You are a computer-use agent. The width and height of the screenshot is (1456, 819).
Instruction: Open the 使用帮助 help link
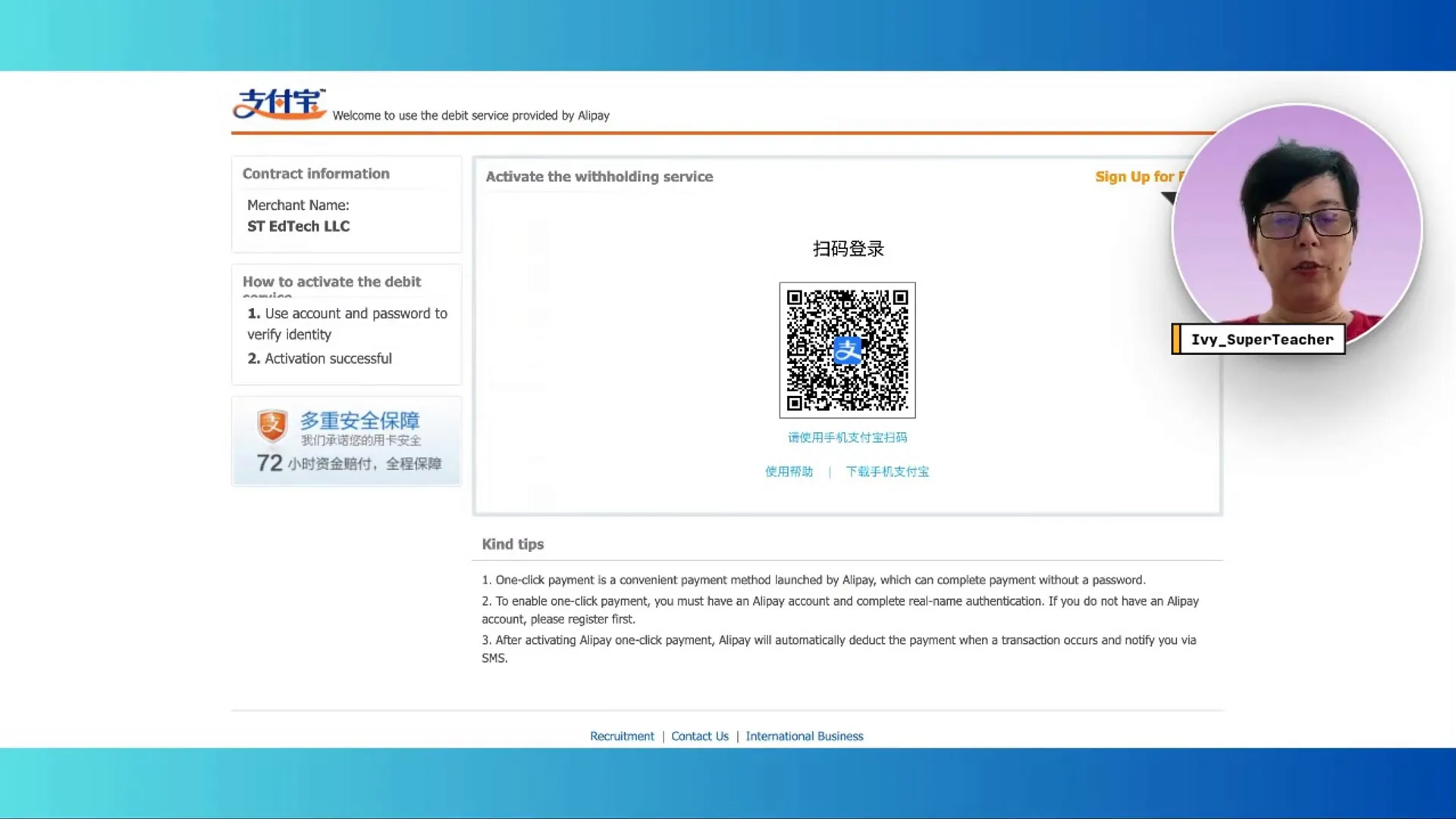[x=789, y=472]
